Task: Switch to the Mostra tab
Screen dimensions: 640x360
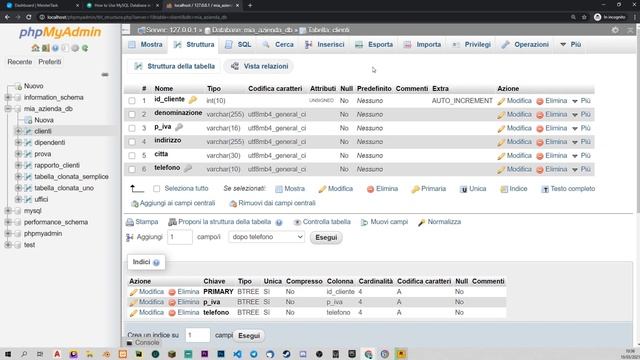Action: pos(145,44)
